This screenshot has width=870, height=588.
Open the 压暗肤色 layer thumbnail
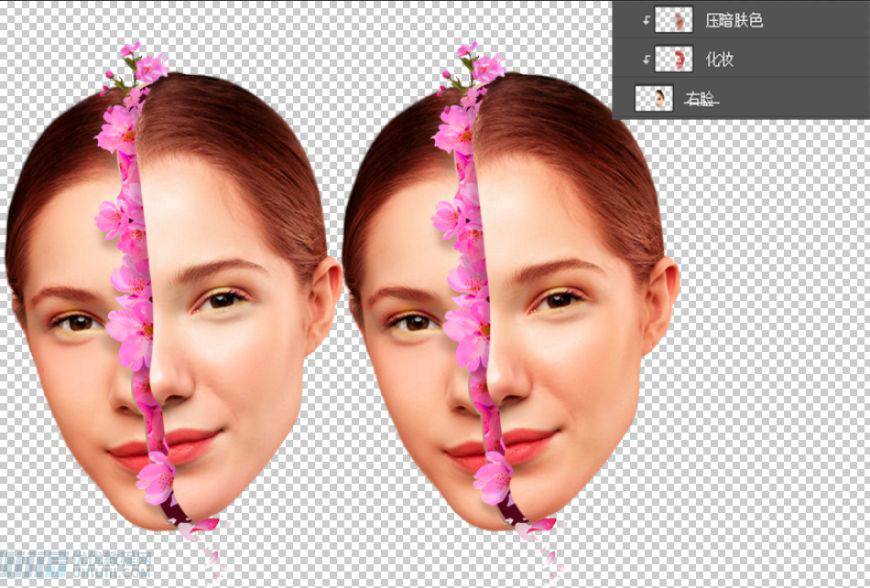[675, 20]
